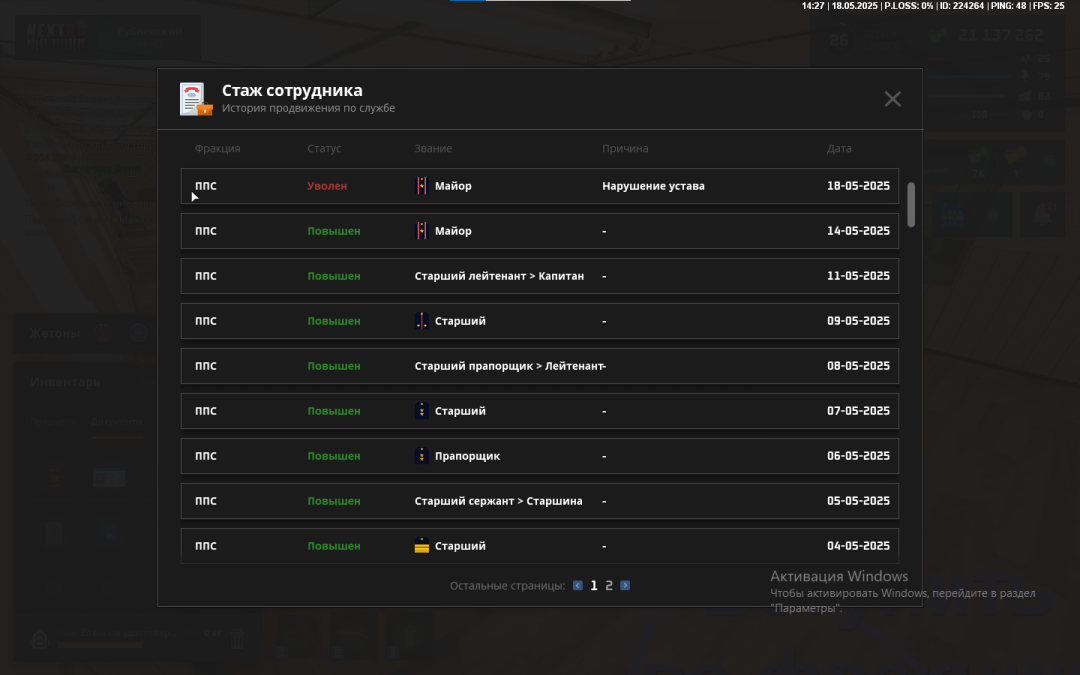Screen dimensions: 1080x675
Task: Click yellow rank insignia in 04-05-2025 row
Action: click(x=422, y=546)
